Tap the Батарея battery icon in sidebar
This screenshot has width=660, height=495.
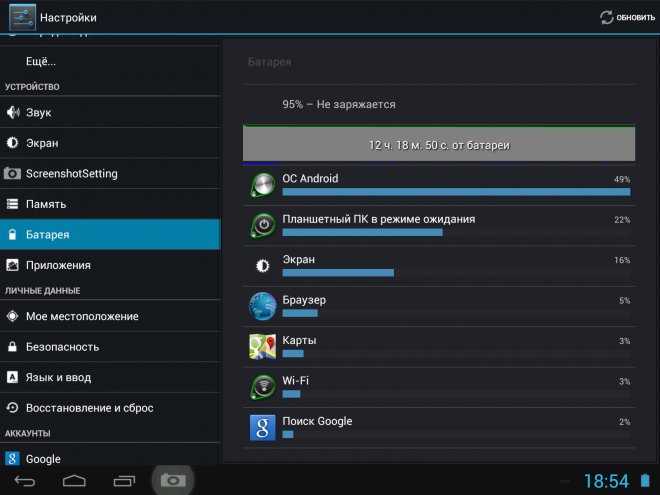point(13,234)
